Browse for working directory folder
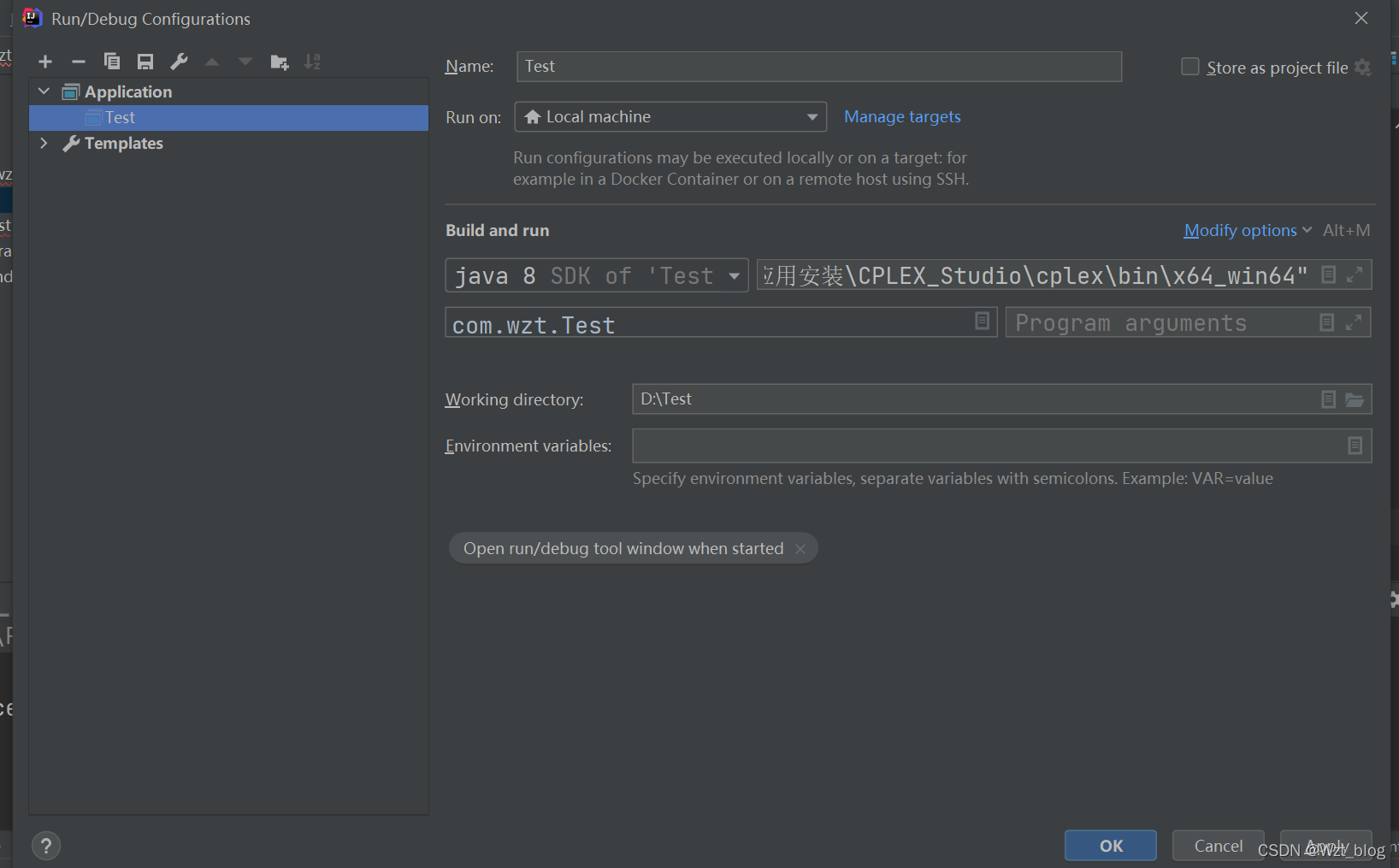1399x868 pixels. (x=1355, y=399)
